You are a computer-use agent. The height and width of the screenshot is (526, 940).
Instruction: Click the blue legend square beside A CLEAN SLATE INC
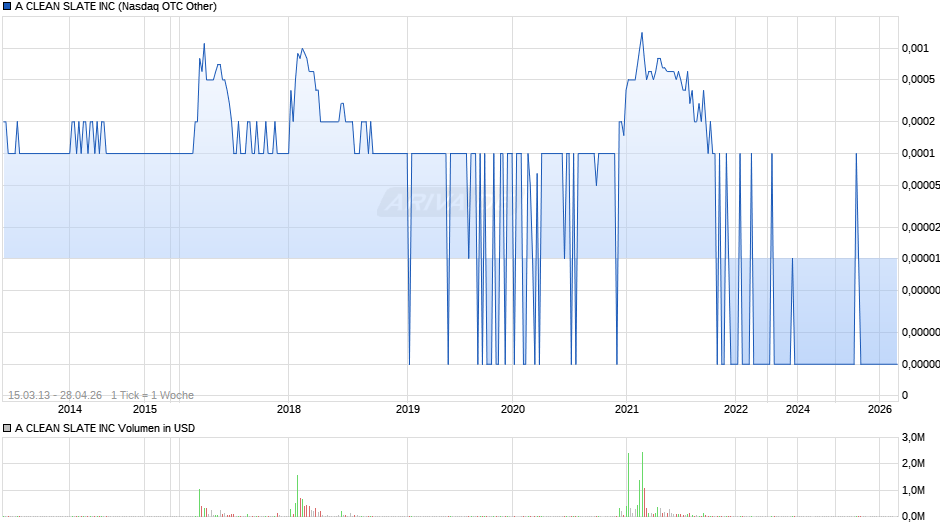coord(7,7)
